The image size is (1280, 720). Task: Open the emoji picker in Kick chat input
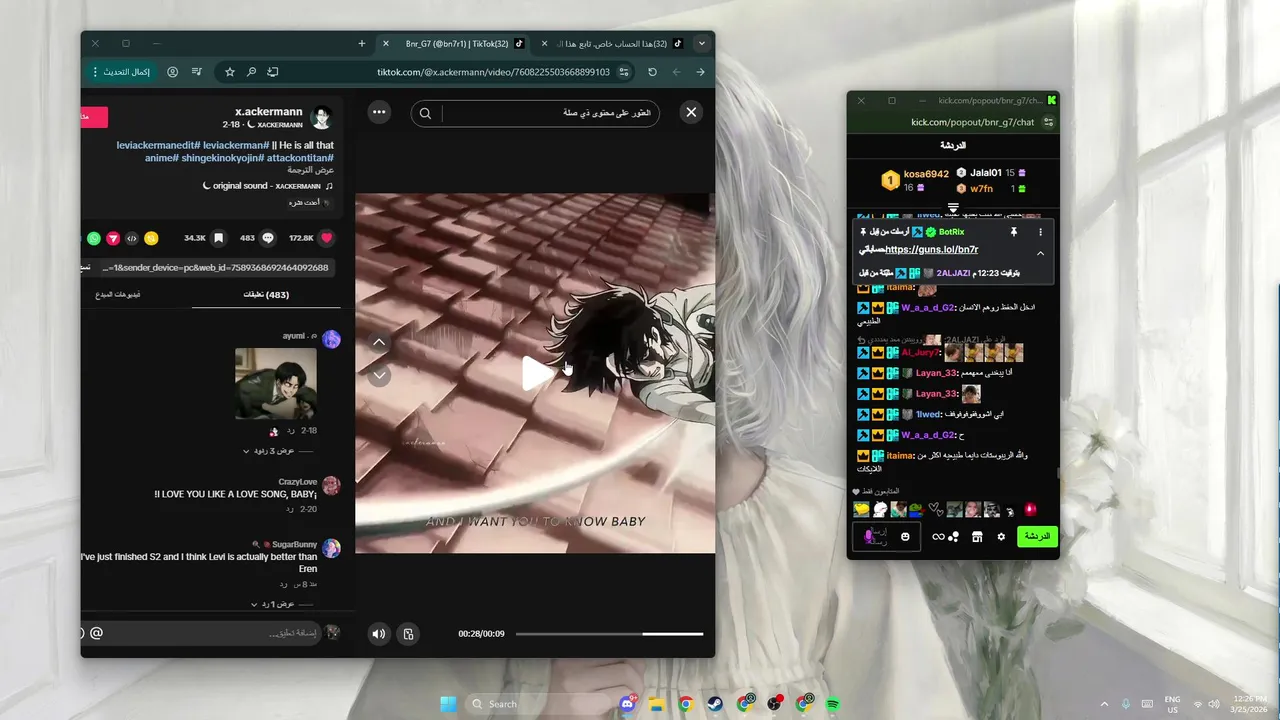[x=905, y=537]
